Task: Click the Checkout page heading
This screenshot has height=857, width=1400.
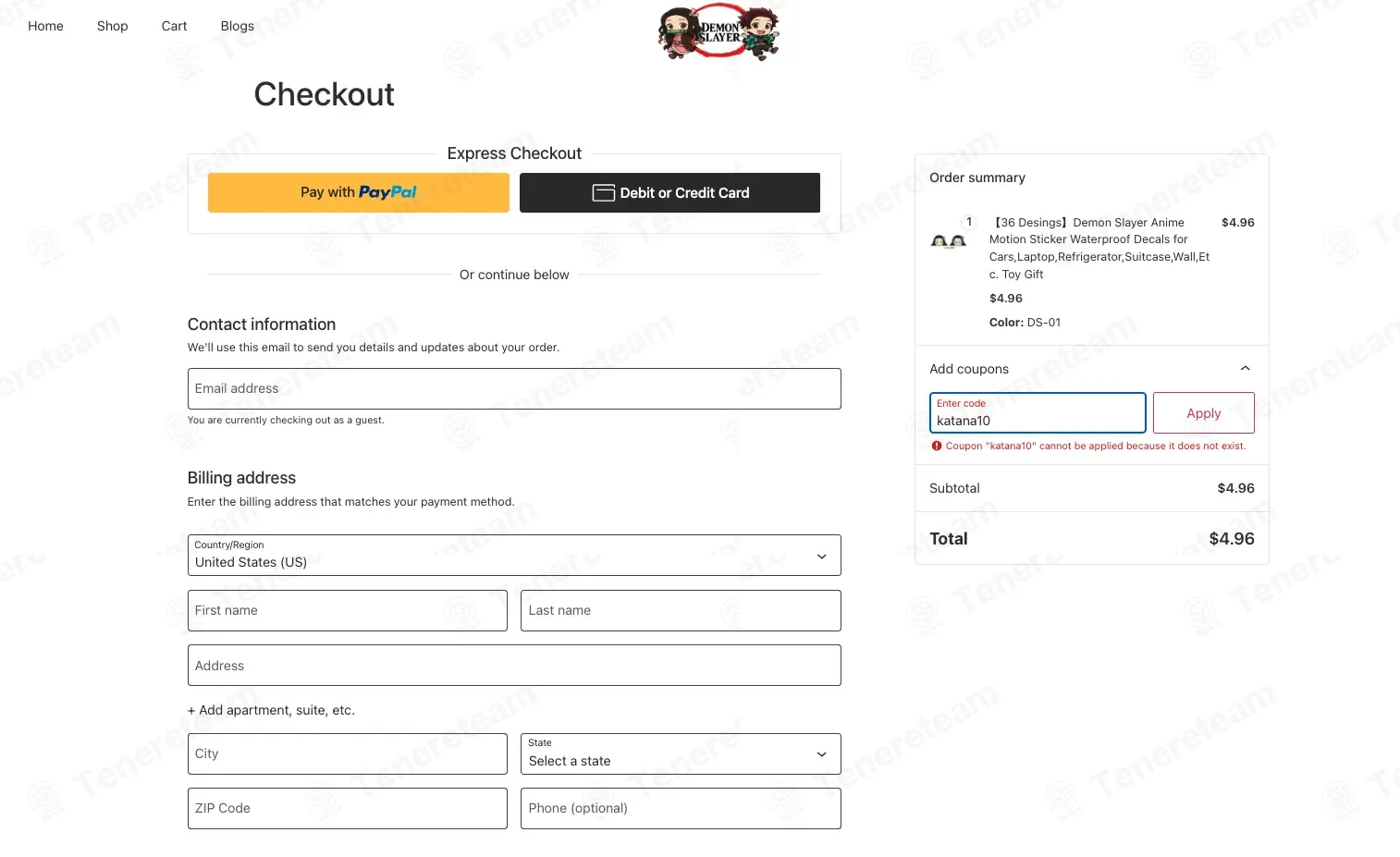Action: 324,94
